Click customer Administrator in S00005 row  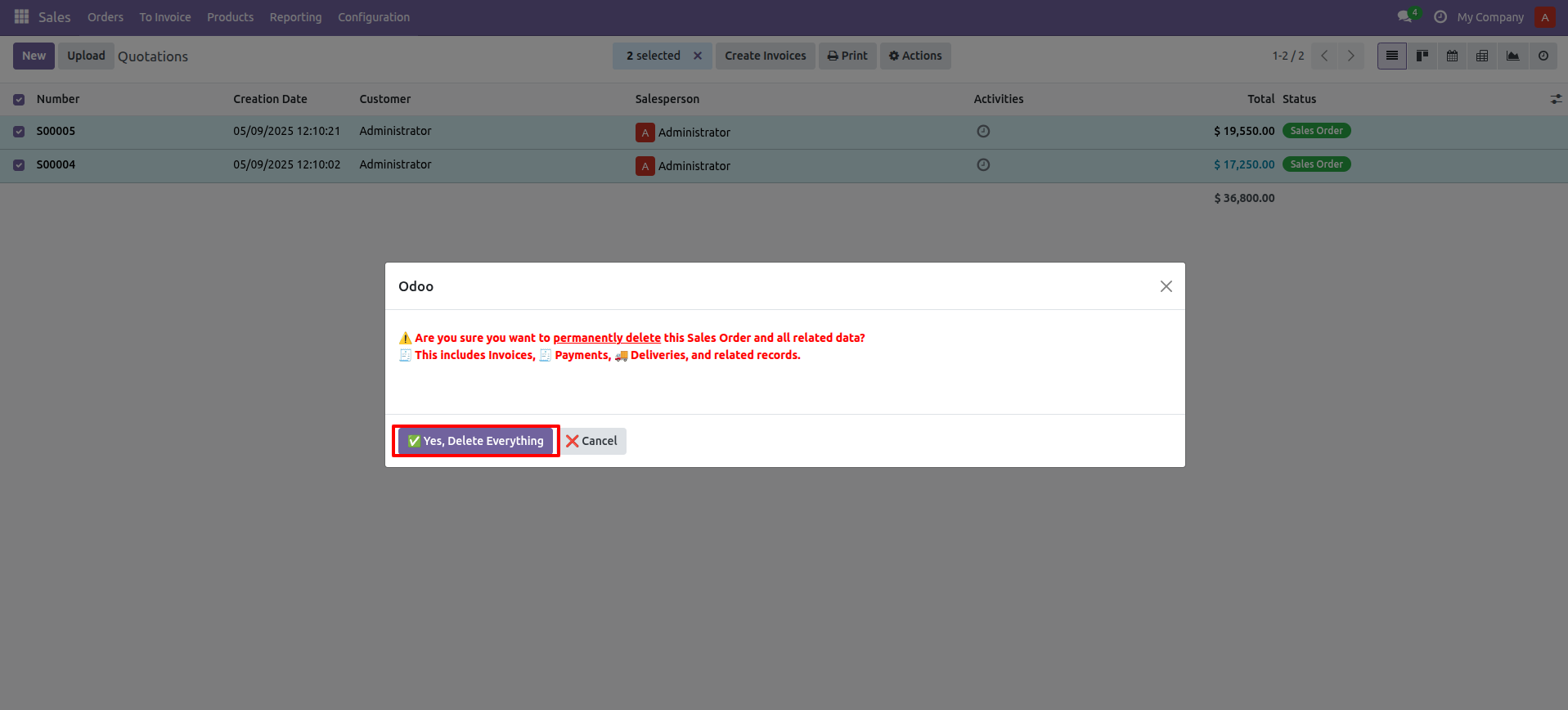tap(395, 131)
